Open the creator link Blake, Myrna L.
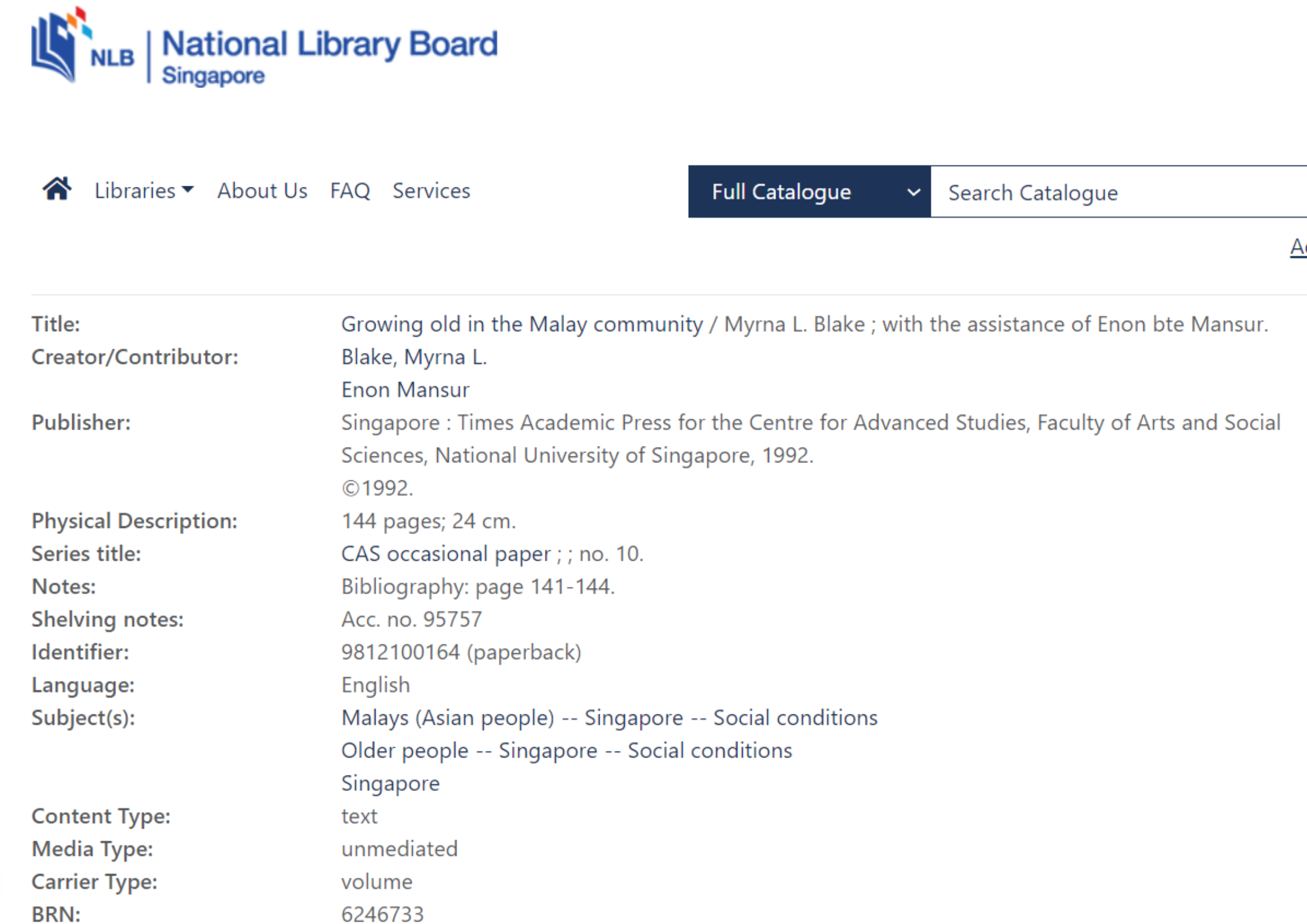The height and width of the screenshot is (924, 1307). coord(413,357)
